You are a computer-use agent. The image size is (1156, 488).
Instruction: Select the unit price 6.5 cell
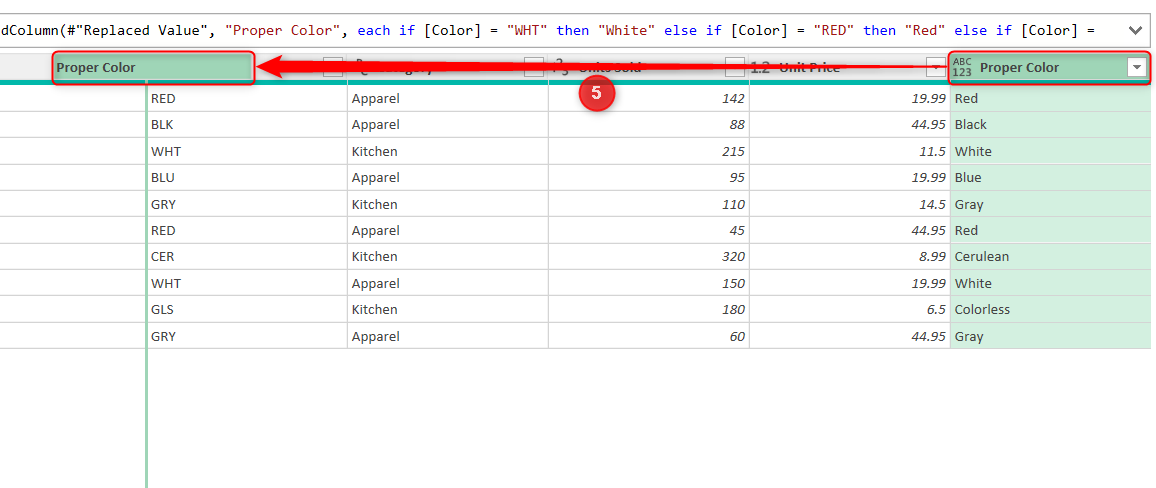point(850,310)
